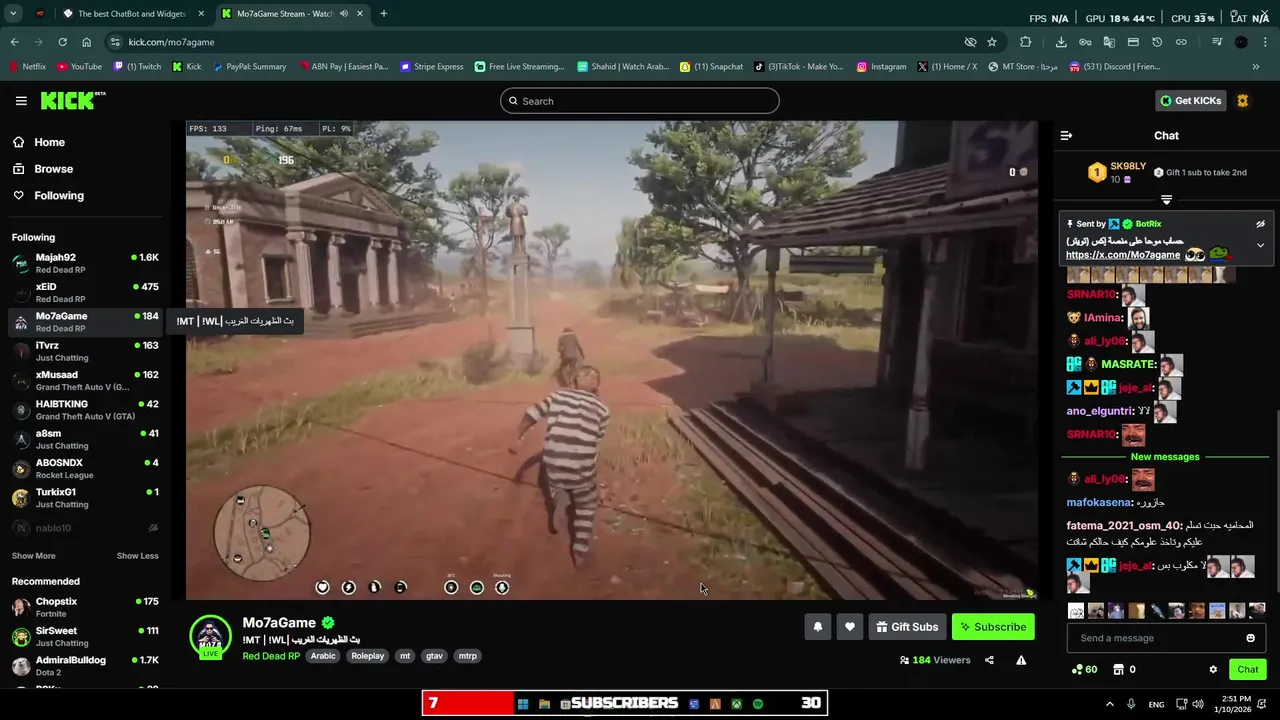The image size is (1280, 720).
Task: Share the stream via share icon
Action: pos(989,660)
